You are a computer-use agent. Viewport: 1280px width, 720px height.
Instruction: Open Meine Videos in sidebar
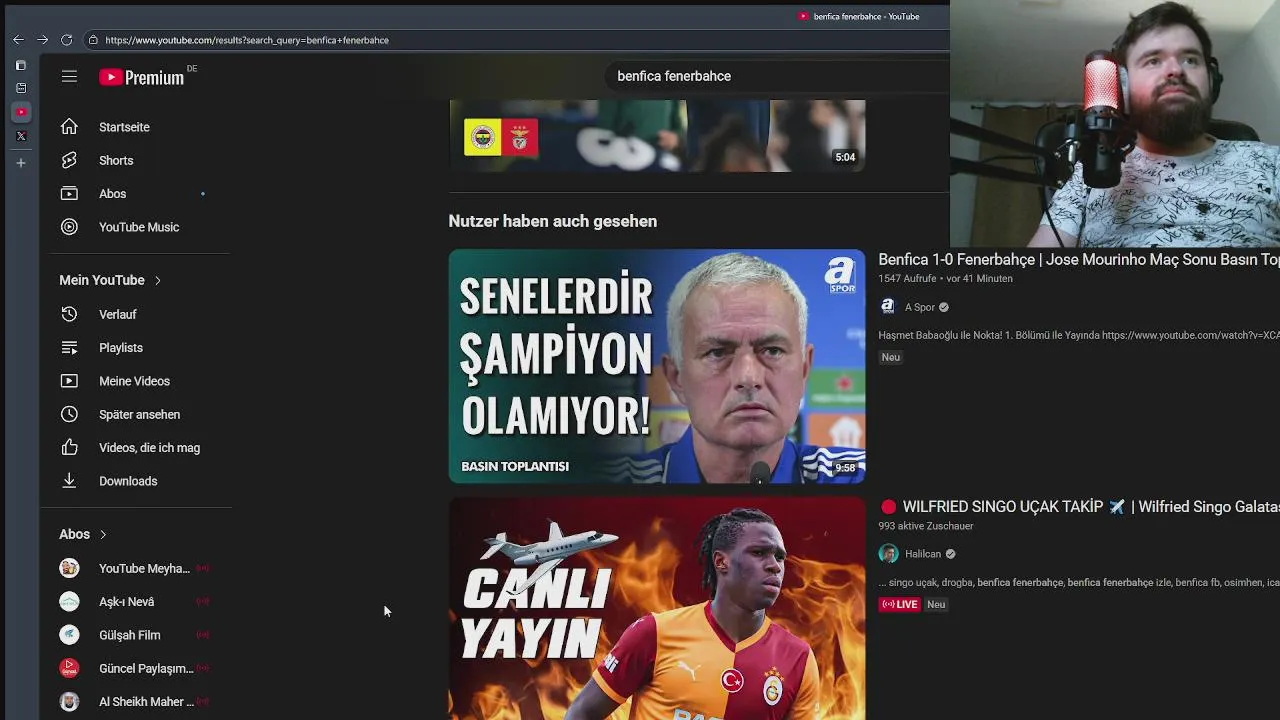(136, 381)
